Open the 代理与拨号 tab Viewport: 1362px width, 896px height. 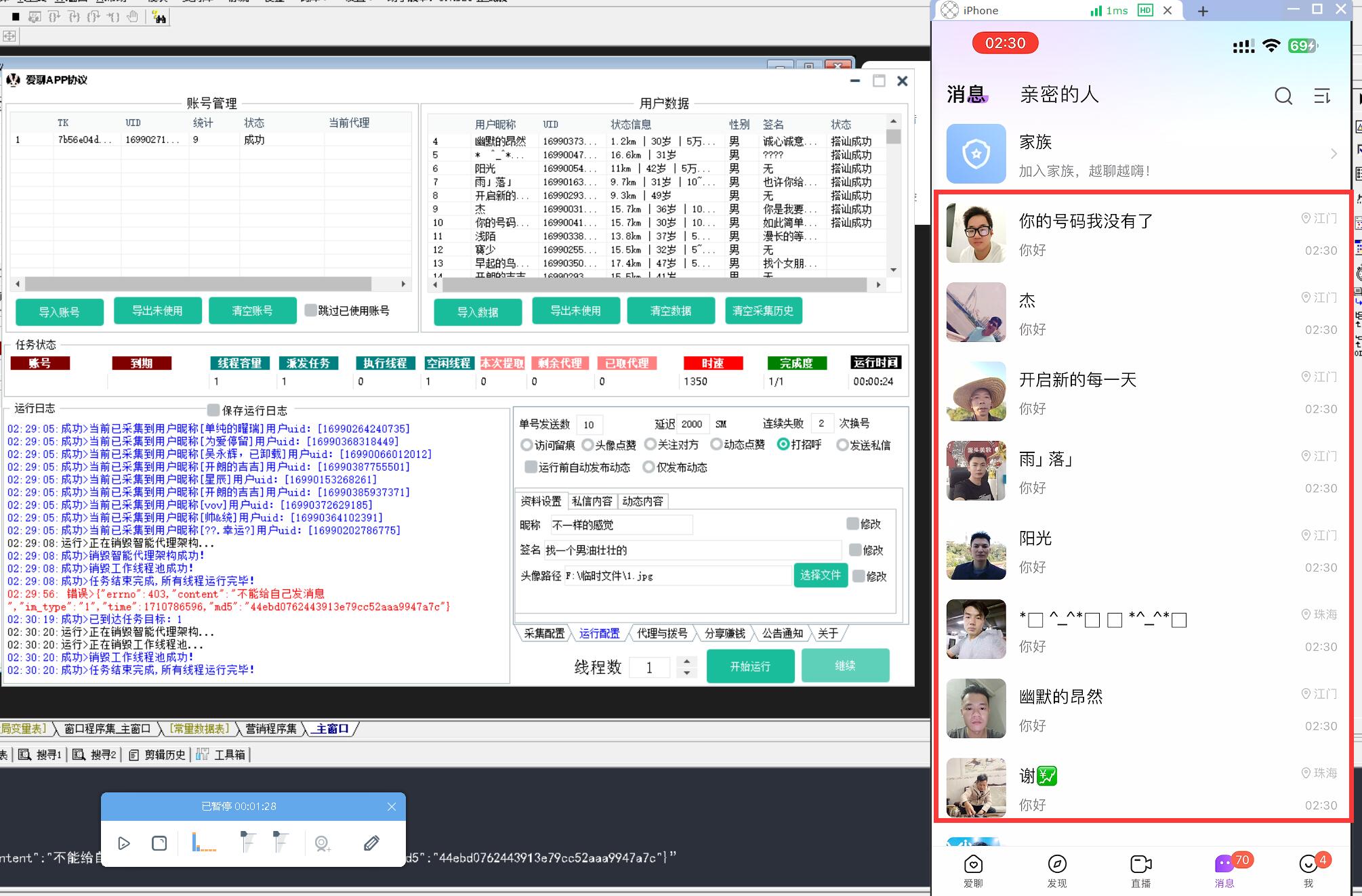662,633
